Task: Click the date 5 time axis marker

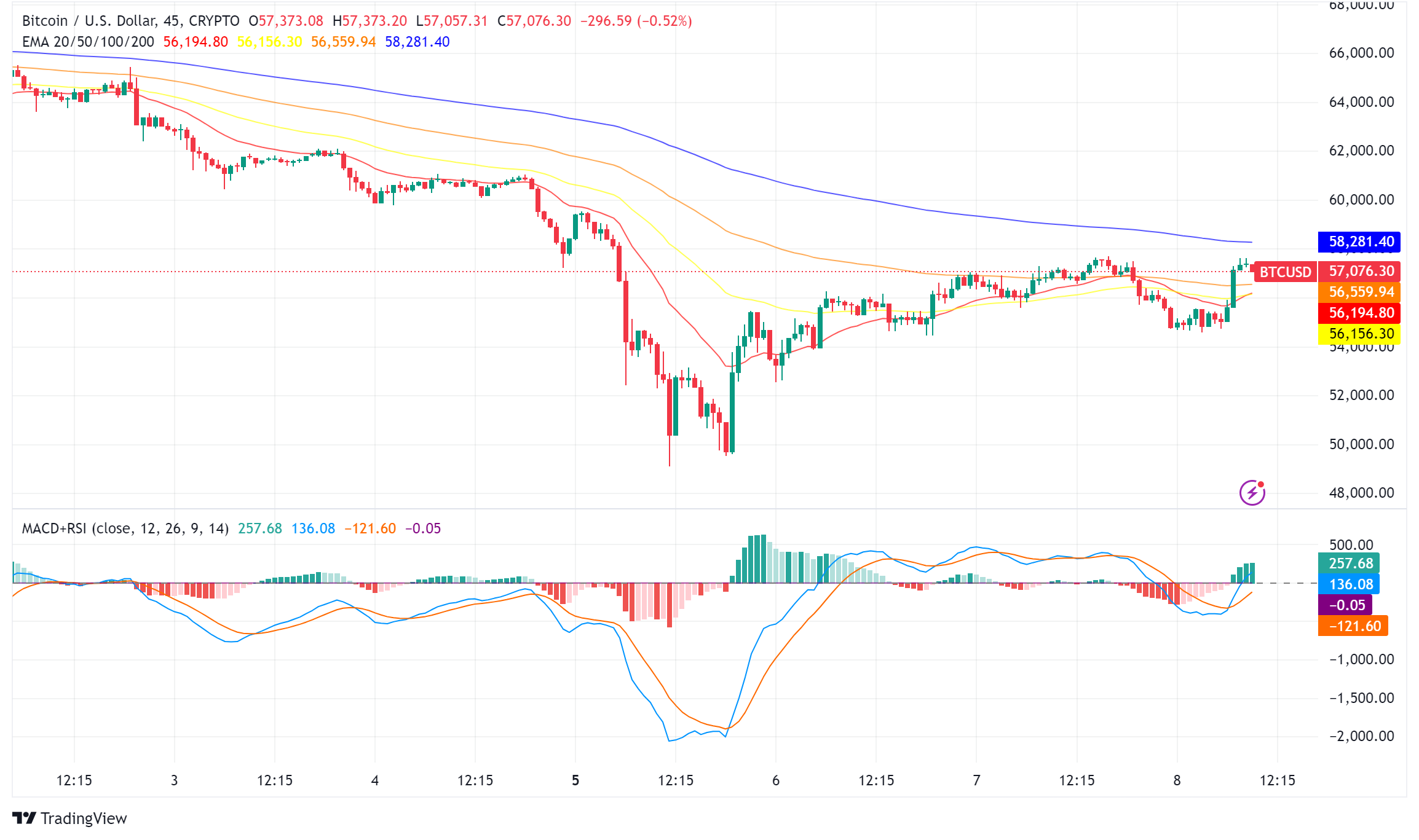Action: click(x=575, y=780)
